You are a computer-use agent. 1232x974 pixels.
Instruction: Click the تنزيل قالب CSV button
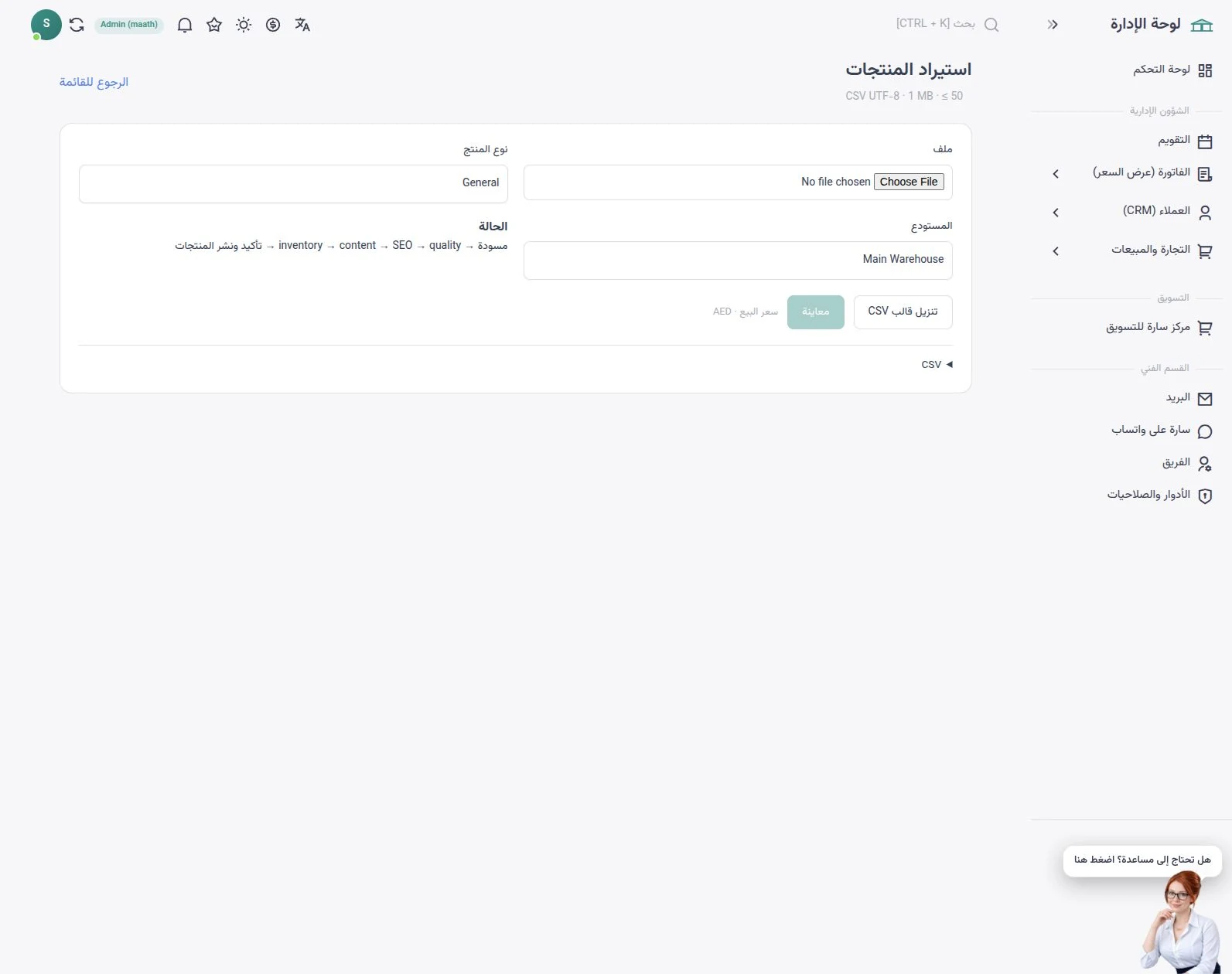903,312
